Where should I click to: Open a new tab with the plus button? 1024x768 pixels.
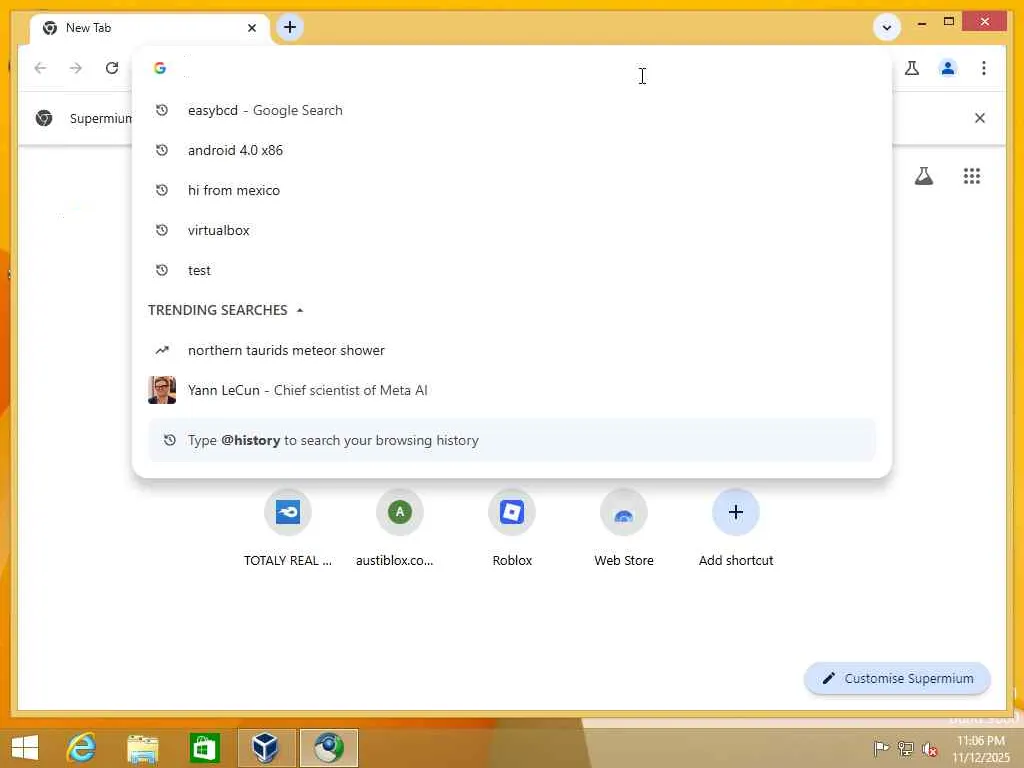point(290,27)
